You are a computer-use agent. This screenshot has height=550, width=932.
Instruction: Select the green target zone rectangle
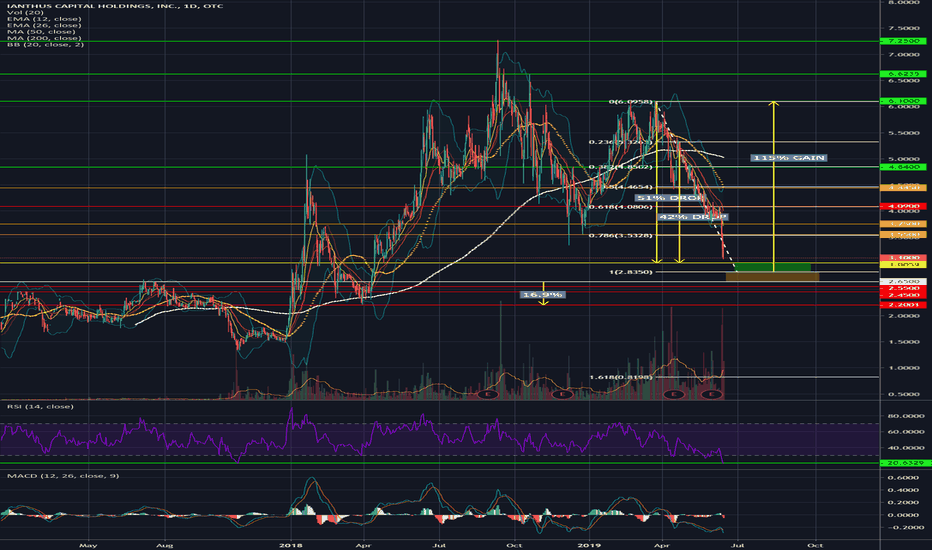pyautogui.click(x=773, y=267)
